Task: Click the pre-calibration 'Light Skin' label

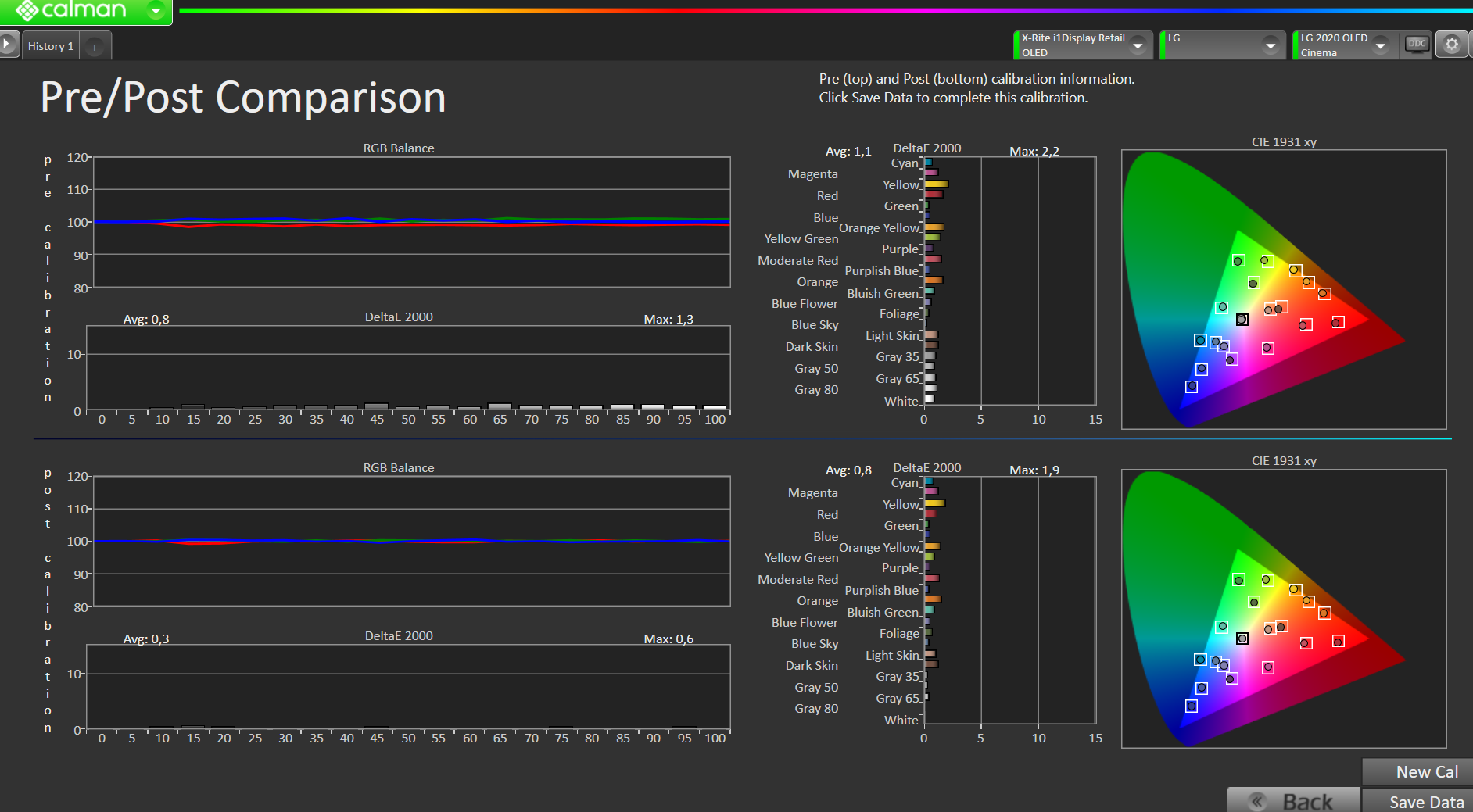Action: click(892, 335)
